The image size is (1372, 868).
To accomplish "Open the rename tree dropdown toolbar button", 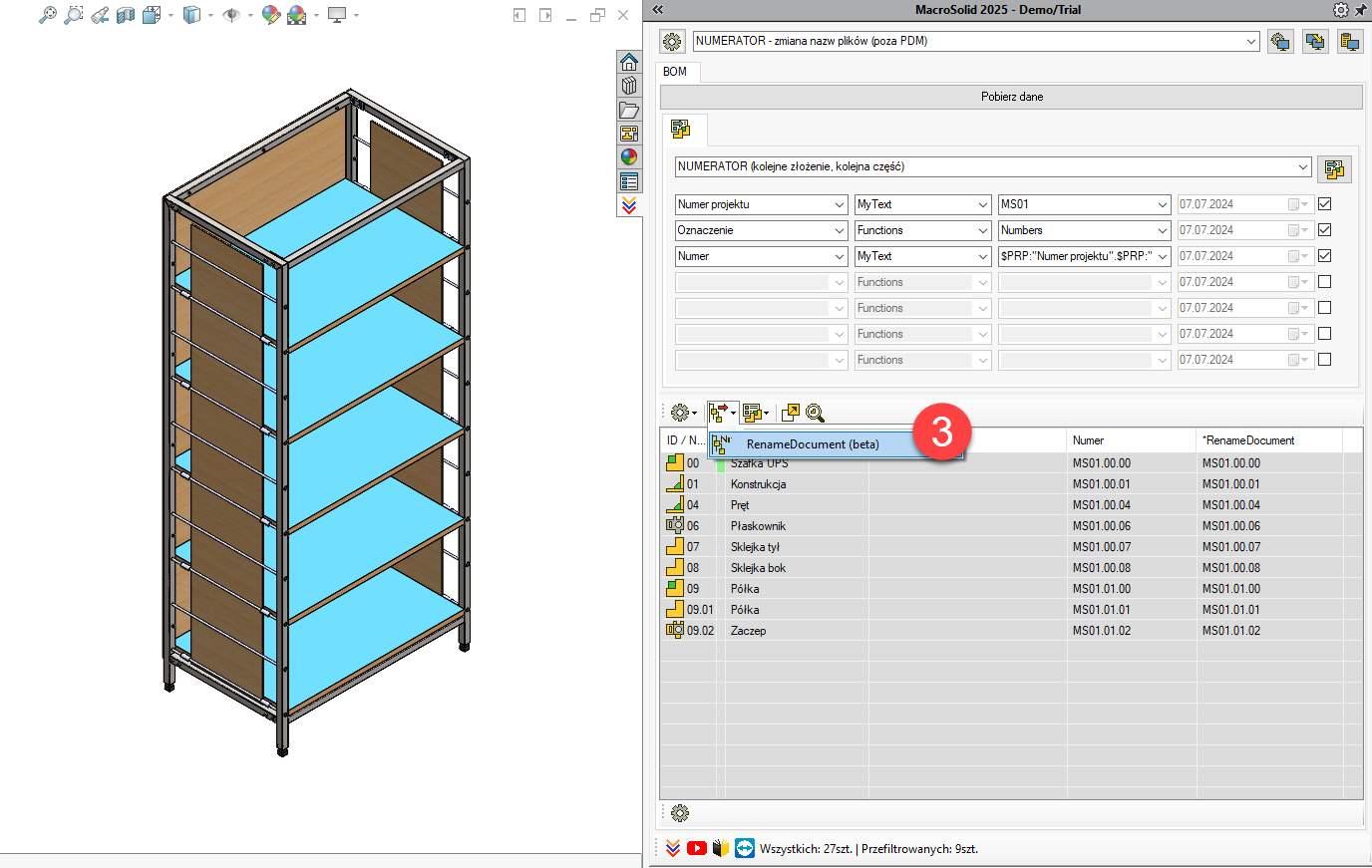I will pyautogui.click(x=722, y=413).
